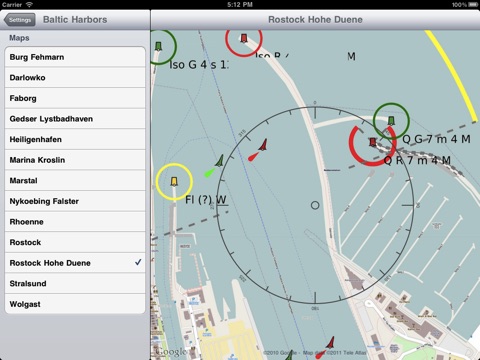Tap the red buoy at the map's bottom edge

coord(326,348)
